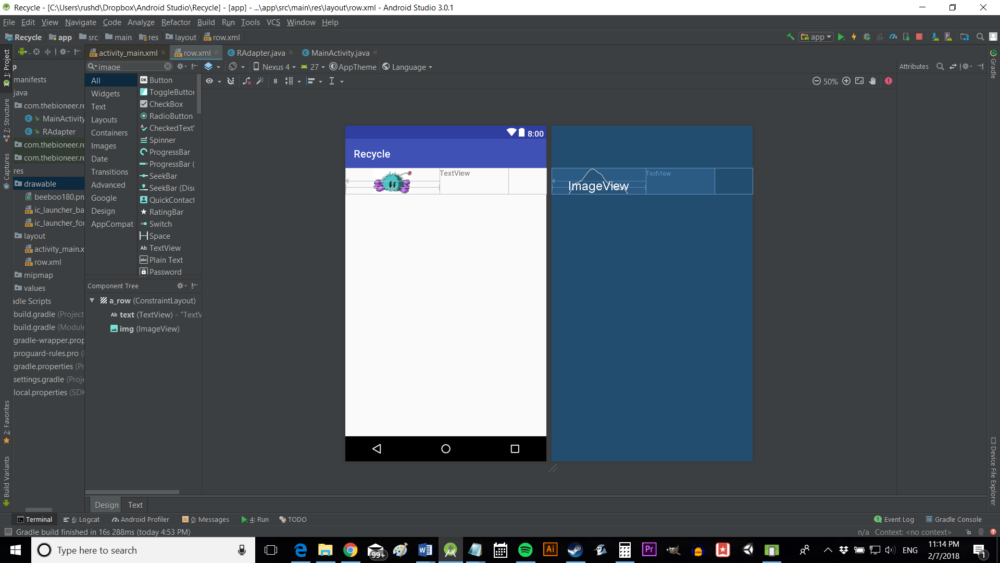Image resolution: width=1000 pixels, height=563 pixels.
Task: Zoom out the layout with minus icon
Action: [x=816, y=81]
